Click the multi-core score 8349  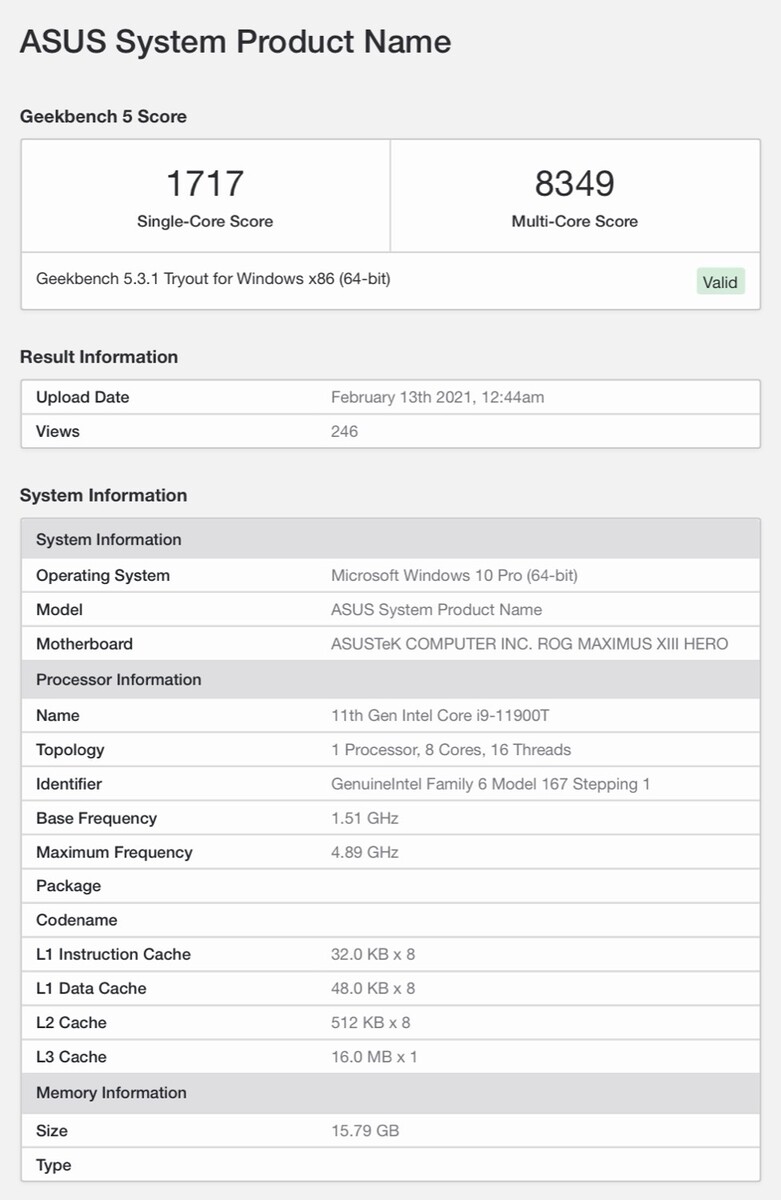(575, 184)
